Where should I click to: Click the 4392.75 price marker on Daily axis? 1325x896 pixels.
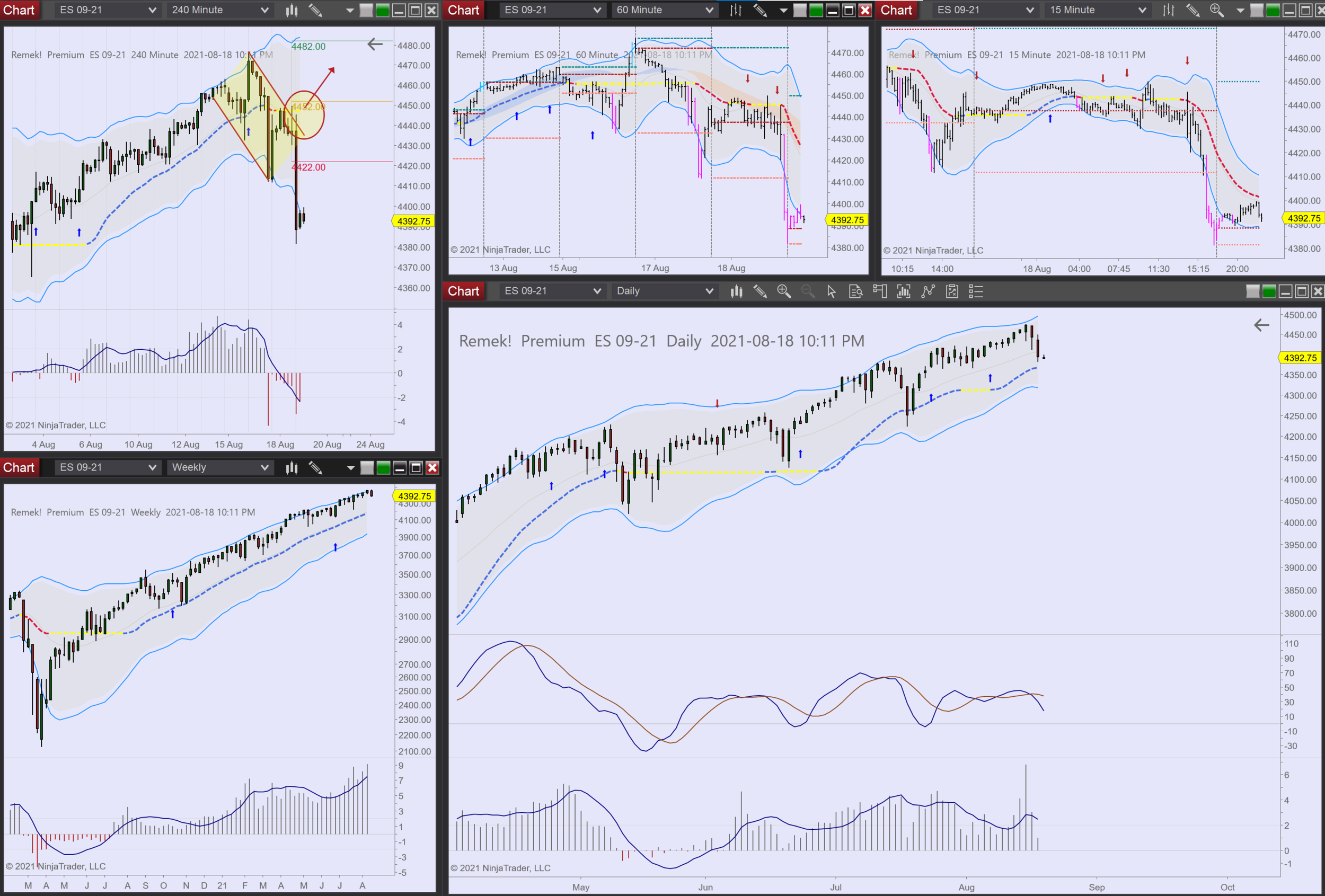coord(1300,357)
